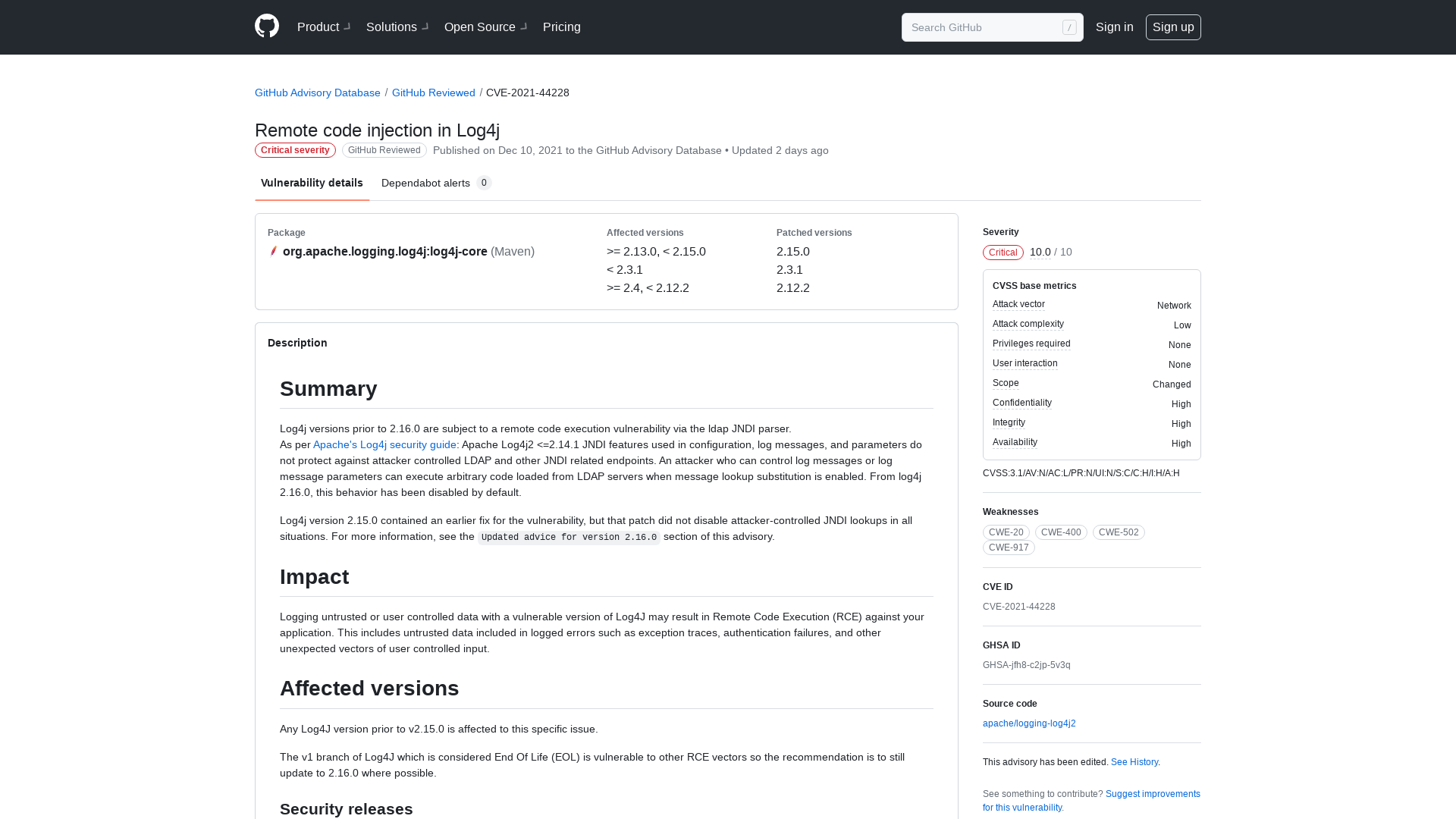Switch to the Dependabot alerts tab
This screenshot has height=819, width=1456.
[x=436, y=183]
